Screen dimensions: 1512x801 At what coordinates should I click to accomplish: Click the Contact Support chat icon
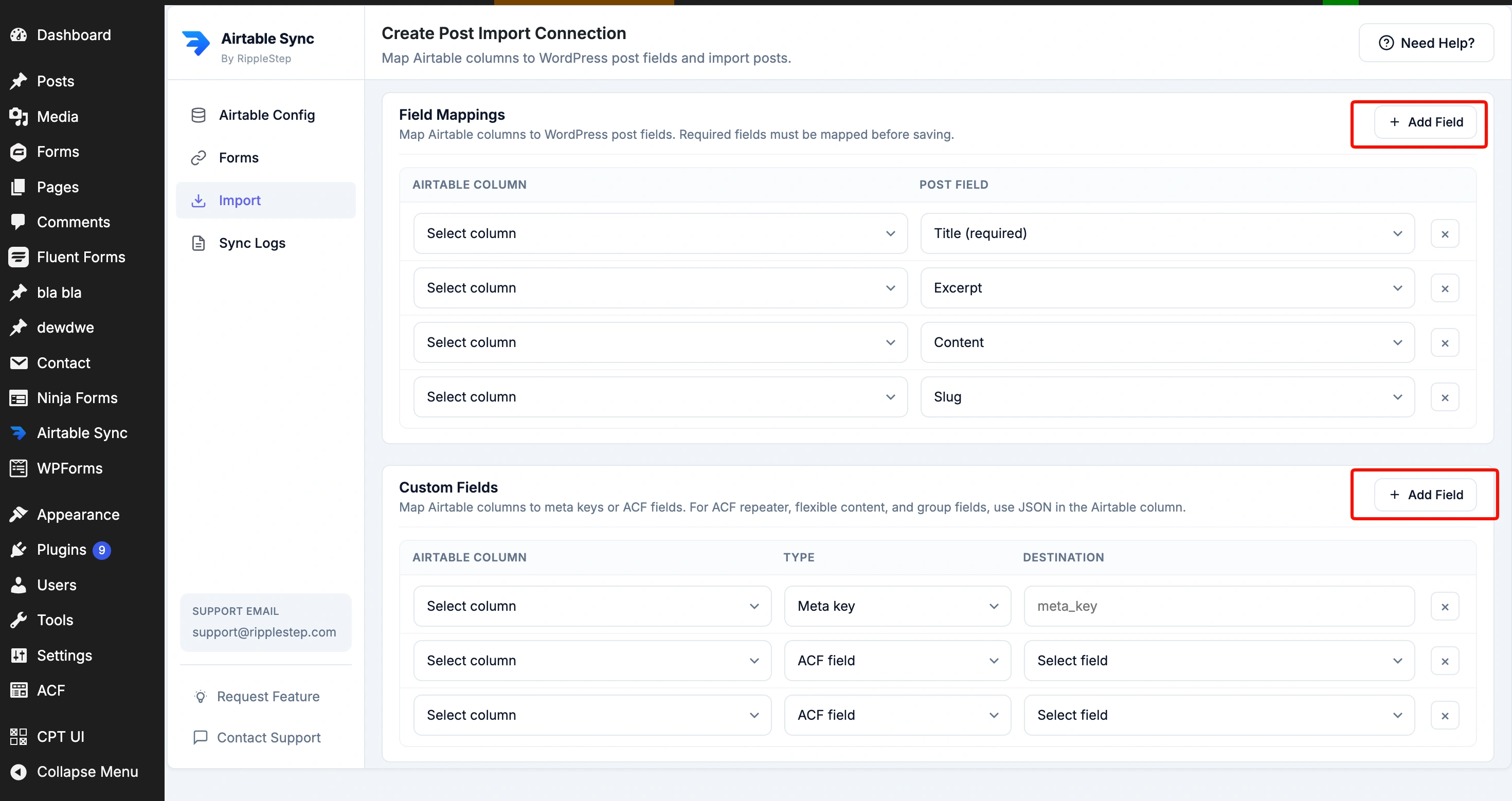point(200,737)
